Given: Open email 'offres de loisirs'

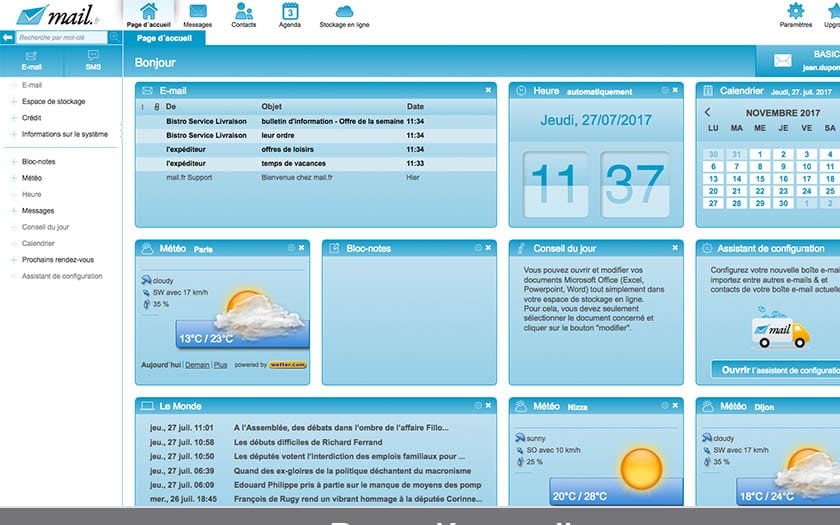Looking at the screenshot, I should [316, 149].
